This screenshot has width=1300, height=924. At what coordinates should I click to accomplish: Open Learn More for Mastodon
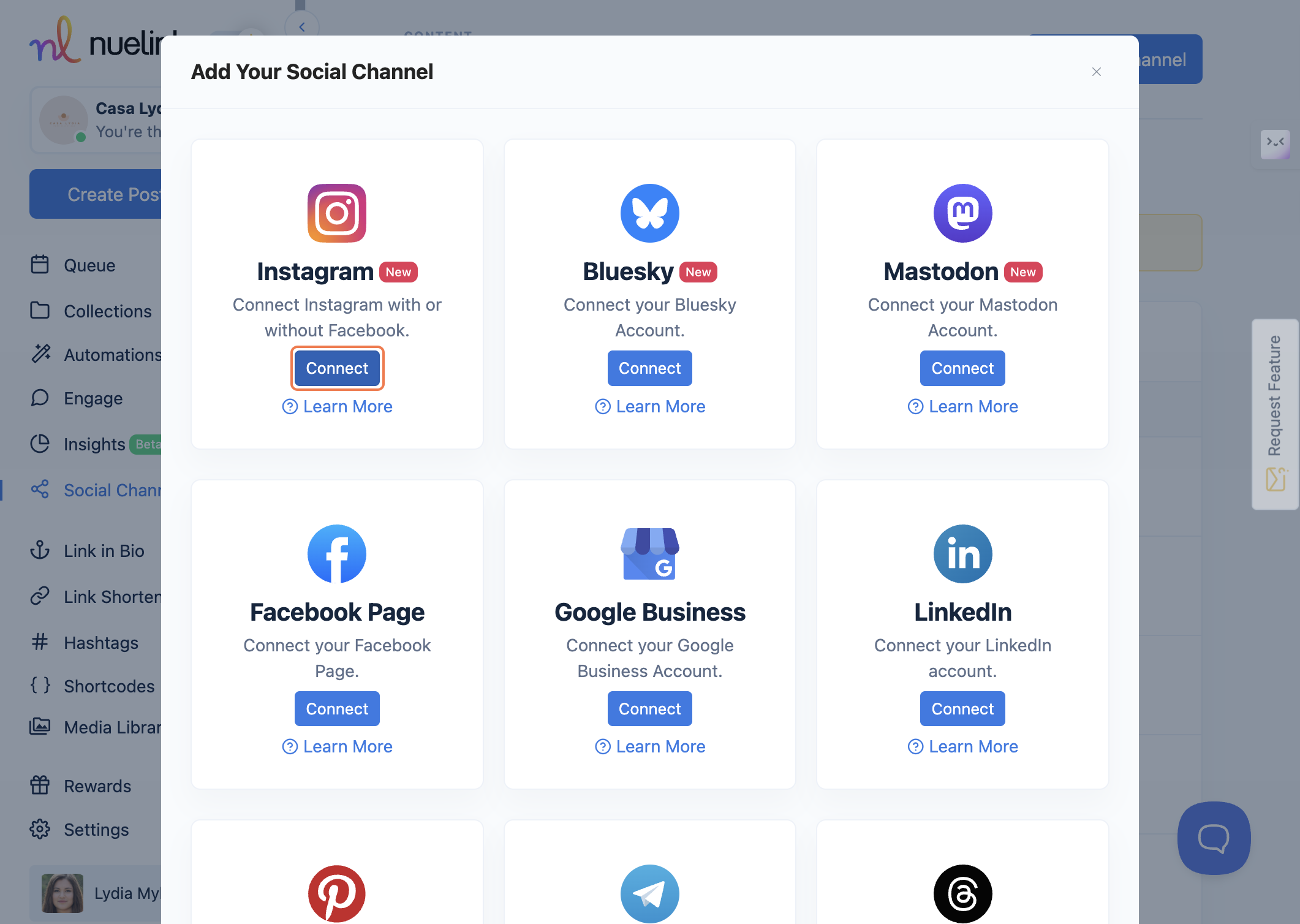pos(962,407)
